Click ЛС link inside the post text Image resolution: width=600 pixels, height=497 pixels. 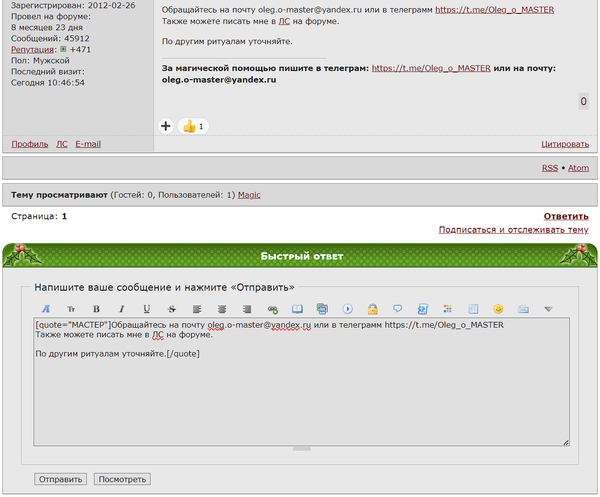pyautogui.click(x=284, y=21)
